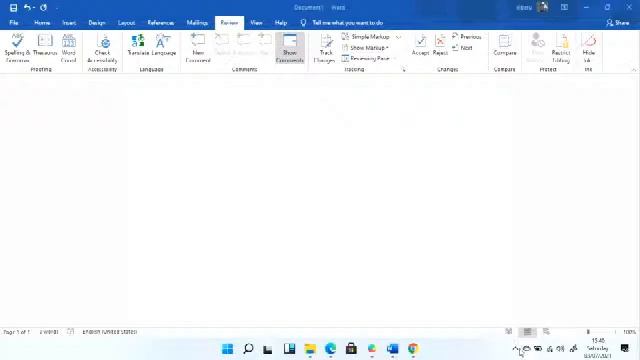Screen dimensions: 640x360
Task: Click the 100% zoom level
Action: tap(629, 332)
